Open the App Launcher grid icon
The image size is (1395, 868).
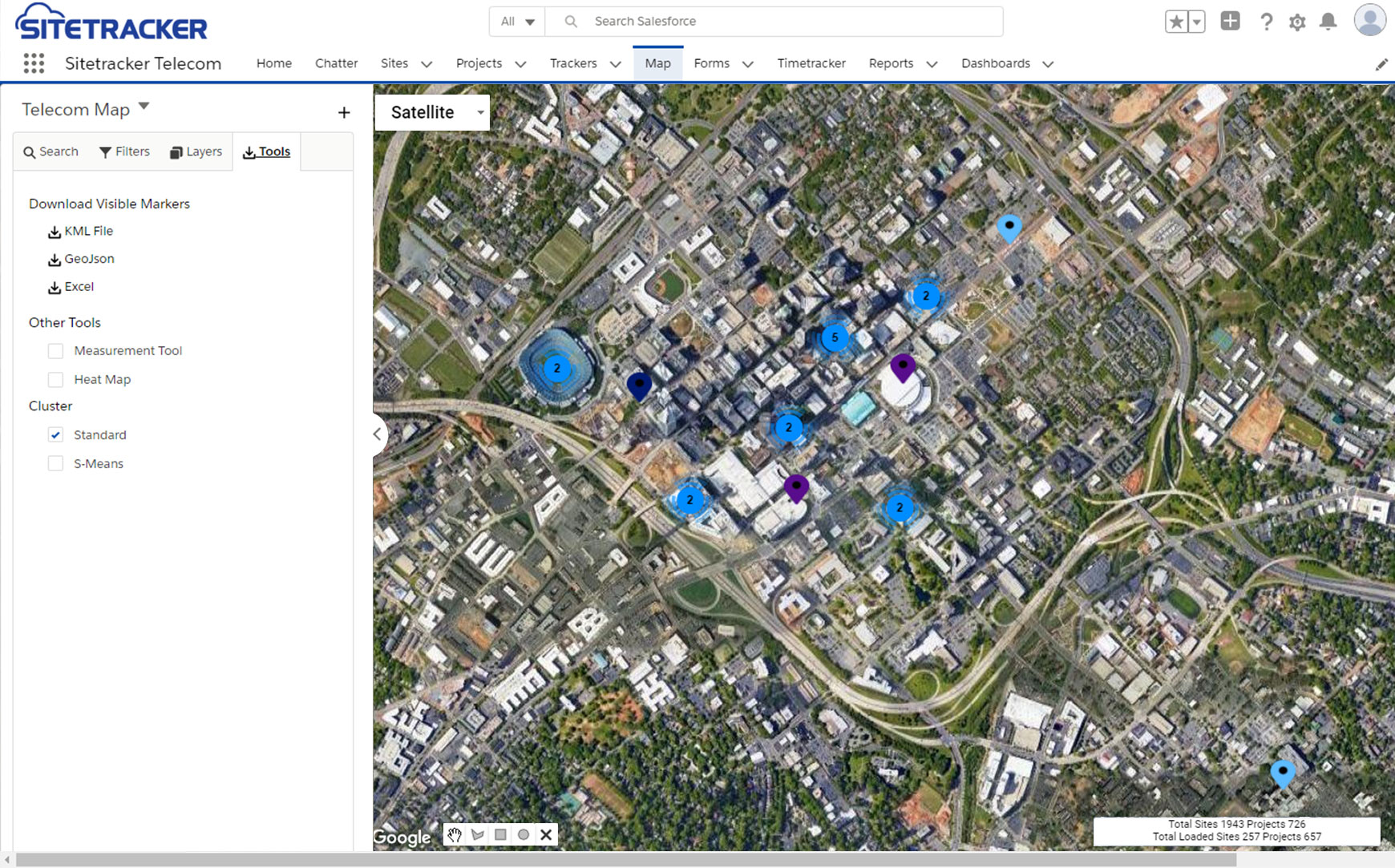(x=34, y=63)
